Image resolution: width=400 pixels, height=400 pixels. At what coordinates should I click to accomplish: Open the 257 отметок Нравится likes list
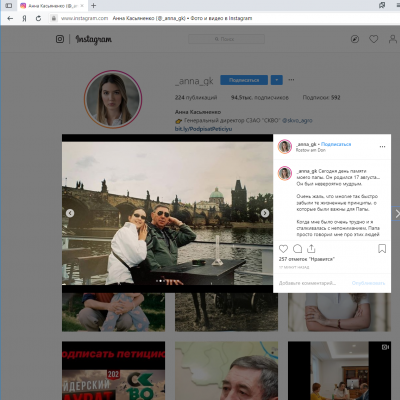click(x=307, y=259)
